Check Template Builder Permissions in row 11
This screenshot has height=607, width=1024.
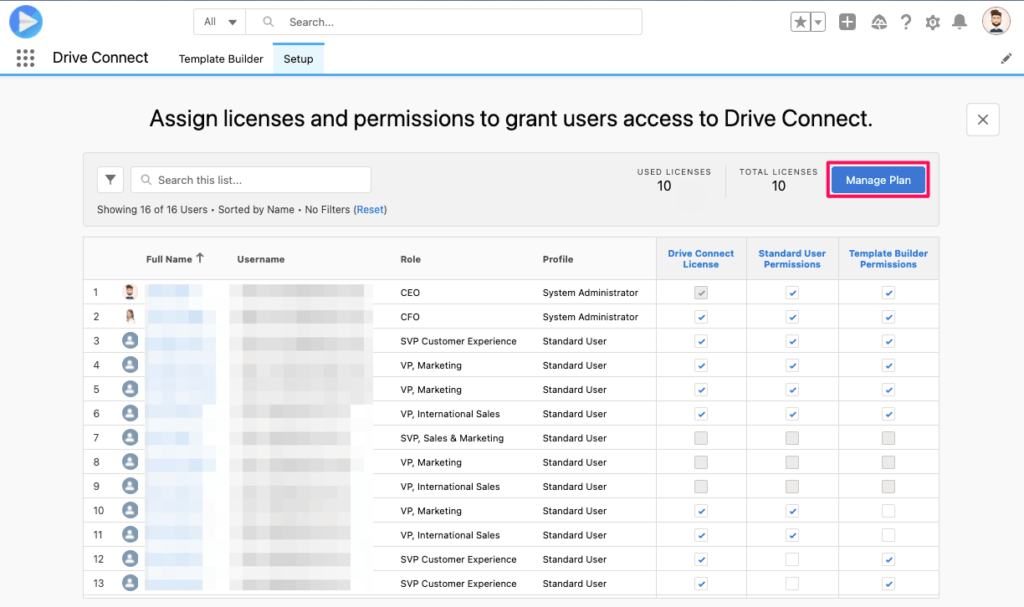[x=888, y=535]
